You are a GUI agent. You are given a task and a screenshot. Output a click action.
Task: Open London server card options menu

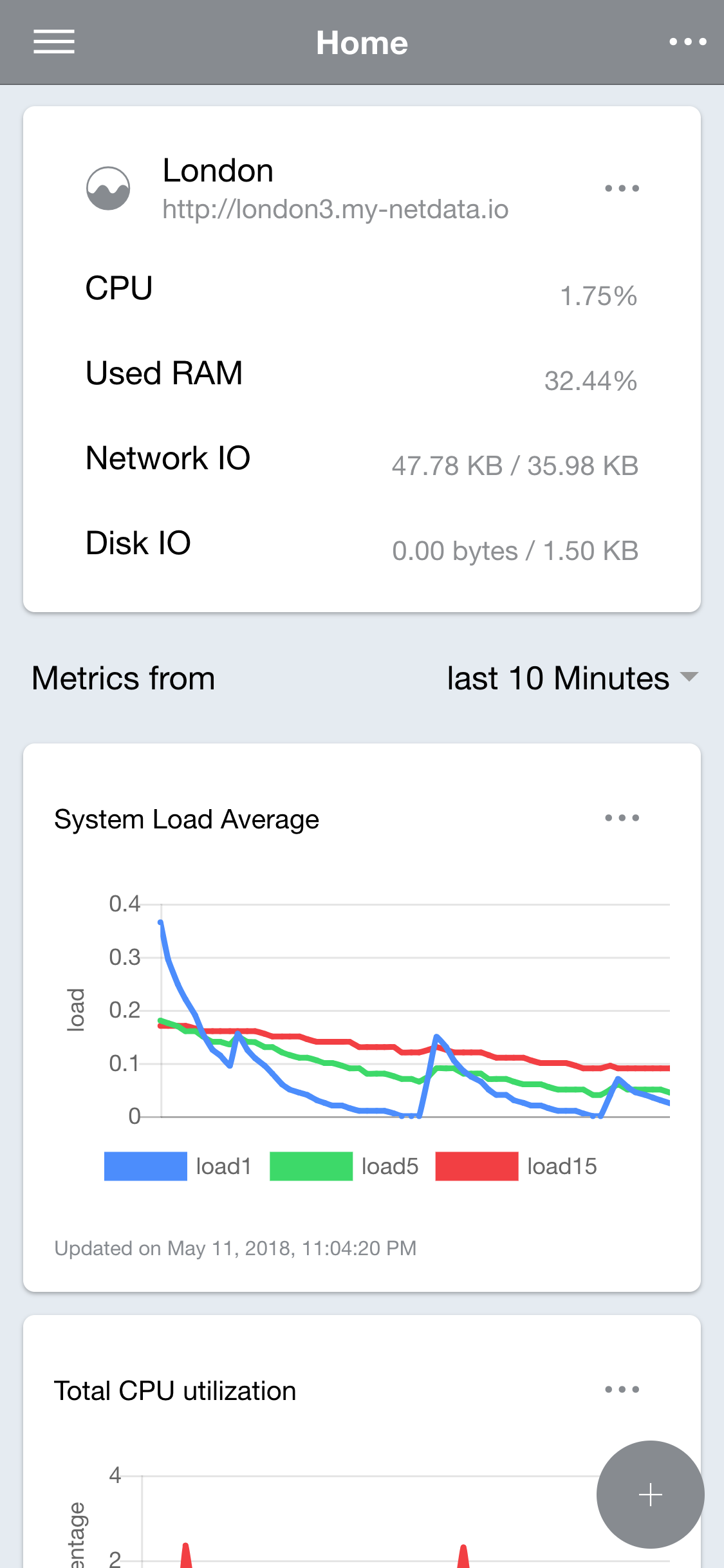(x=622, y=188)
